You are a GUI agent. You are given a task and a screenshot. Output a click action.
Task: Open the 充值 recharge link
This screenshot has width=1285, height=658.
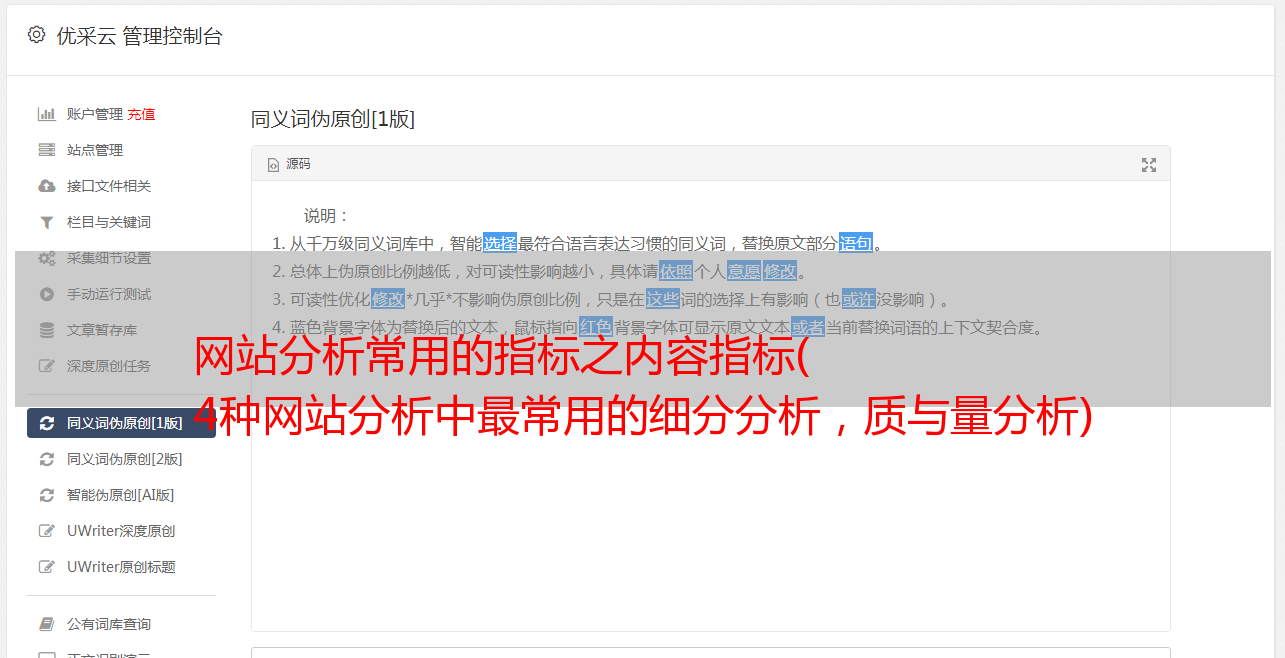[x=141, y=114]
